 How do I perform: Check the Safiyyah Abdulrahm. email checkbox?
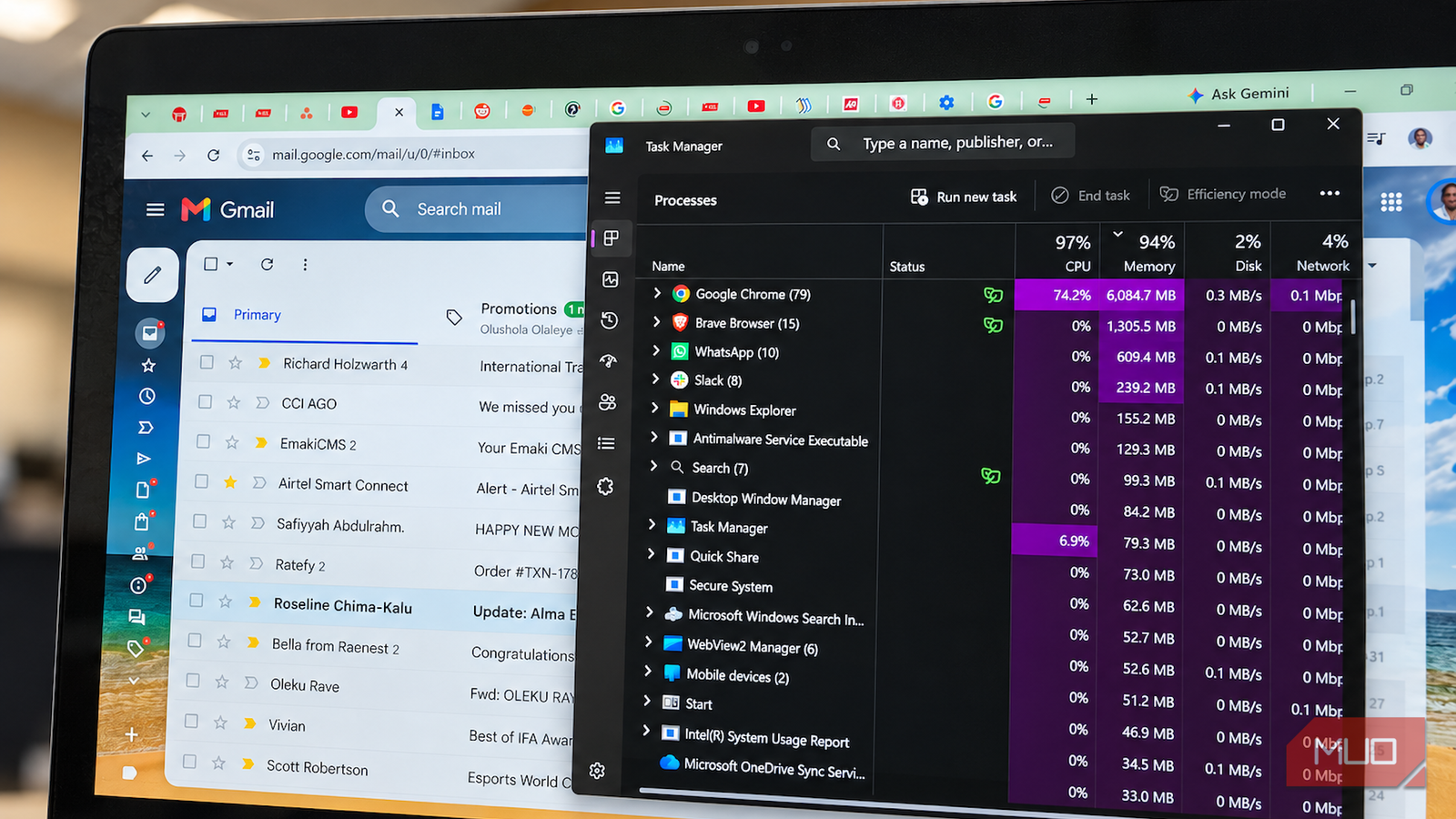coord(199,521)
